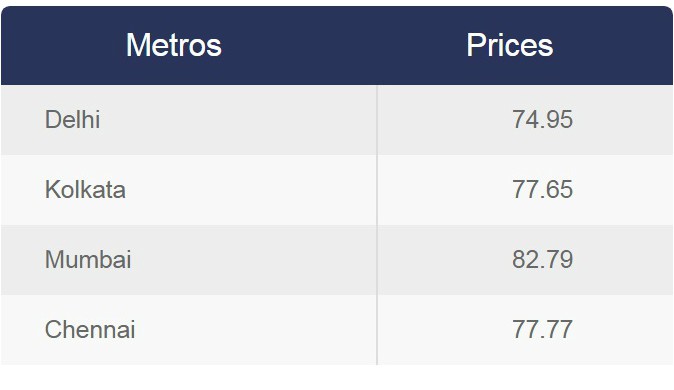Screen dimensions: 674x390
Task: Click the column divider between Metros and Prices
Action: click(x=377, y=225)
